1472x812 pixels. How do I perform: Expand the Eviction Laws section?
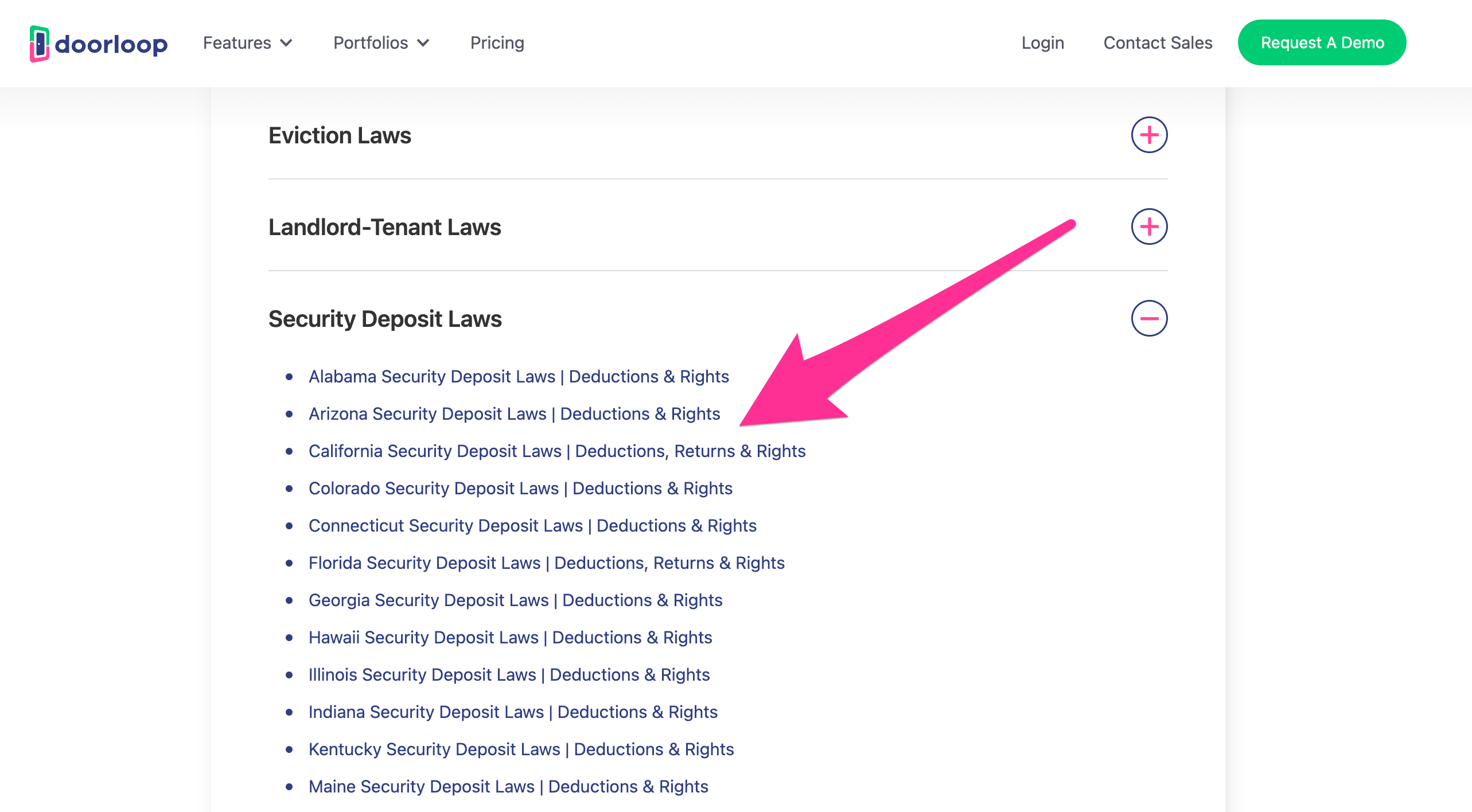click(340, 136)
